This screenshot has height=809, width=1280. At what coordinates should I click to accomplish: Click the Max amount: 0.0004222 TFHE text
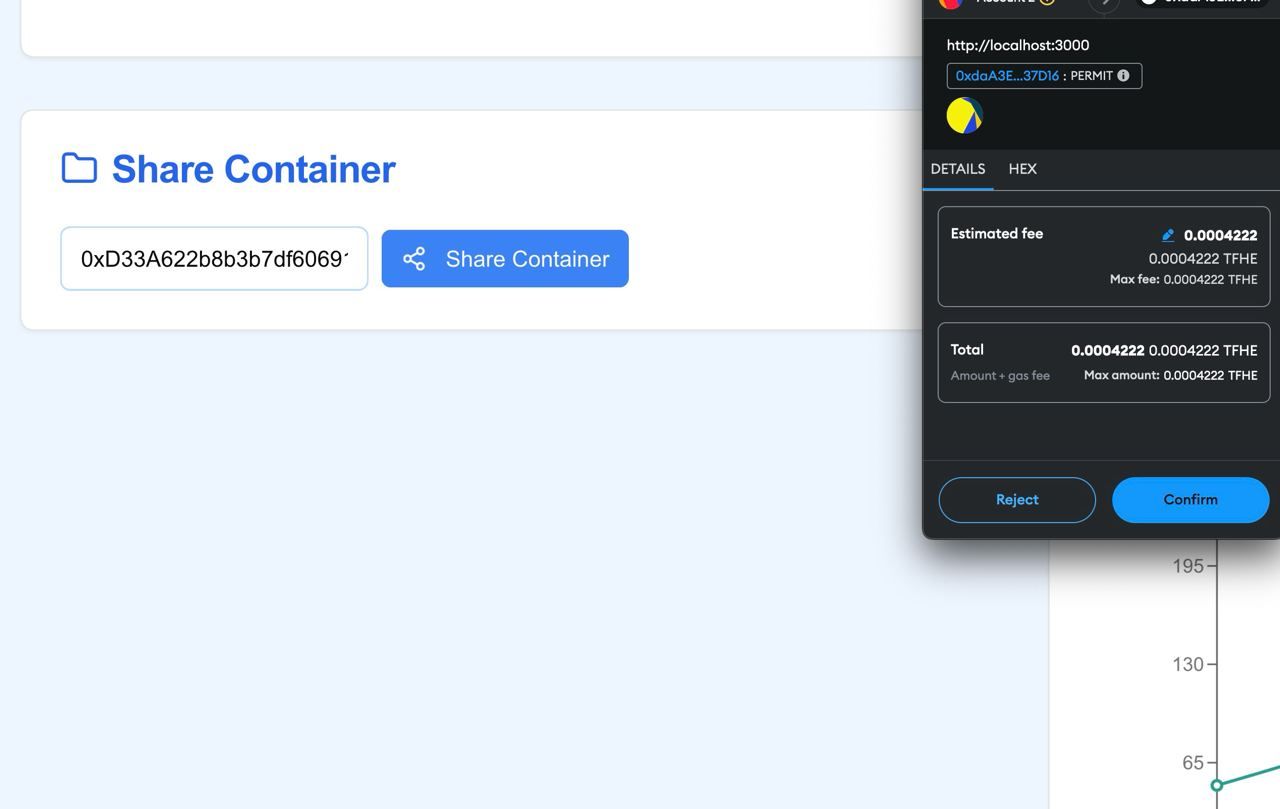coord(1171,376)
